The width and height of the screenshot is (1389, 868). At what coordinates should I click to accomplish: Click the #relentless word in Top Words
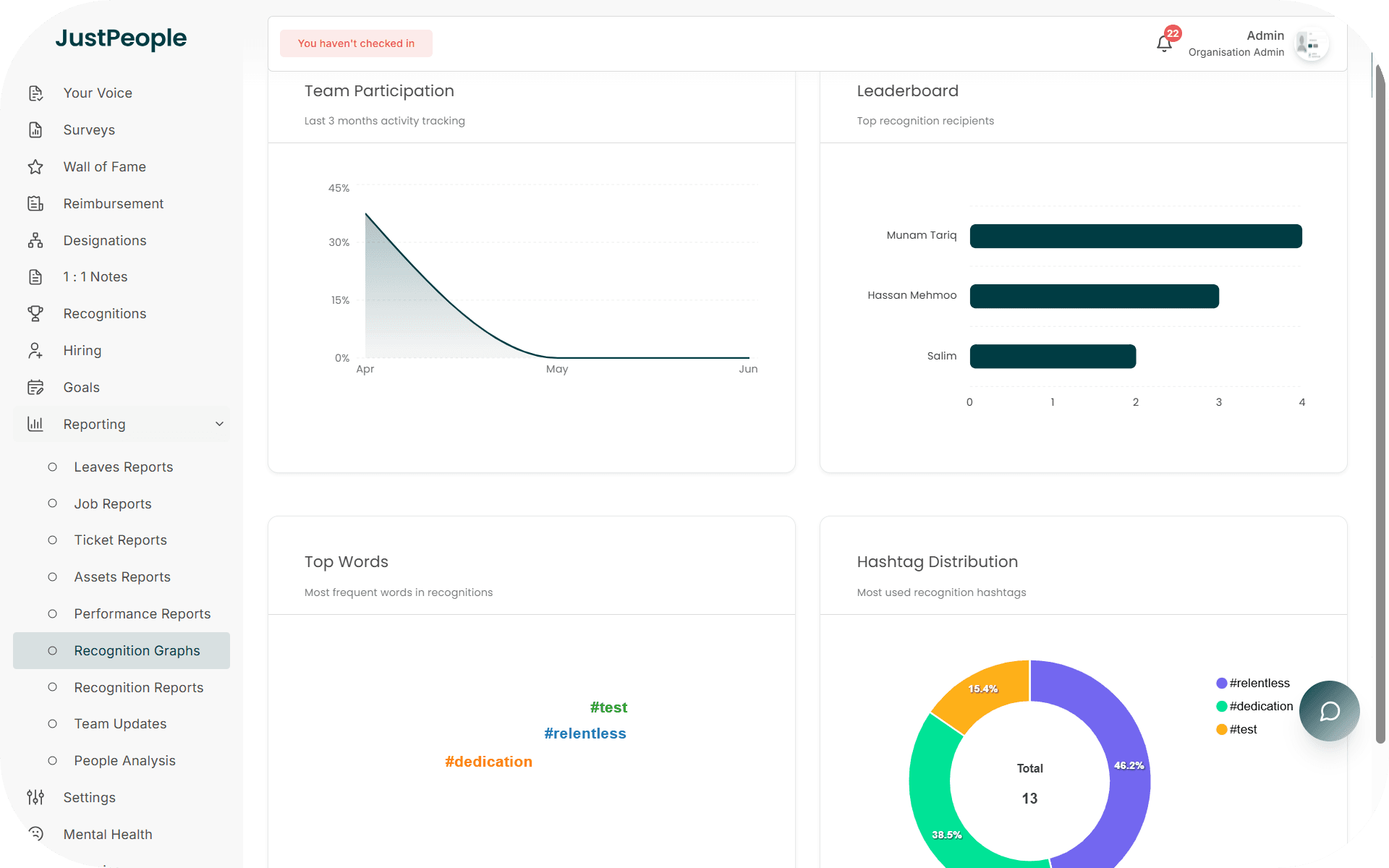tap(585, 733)
